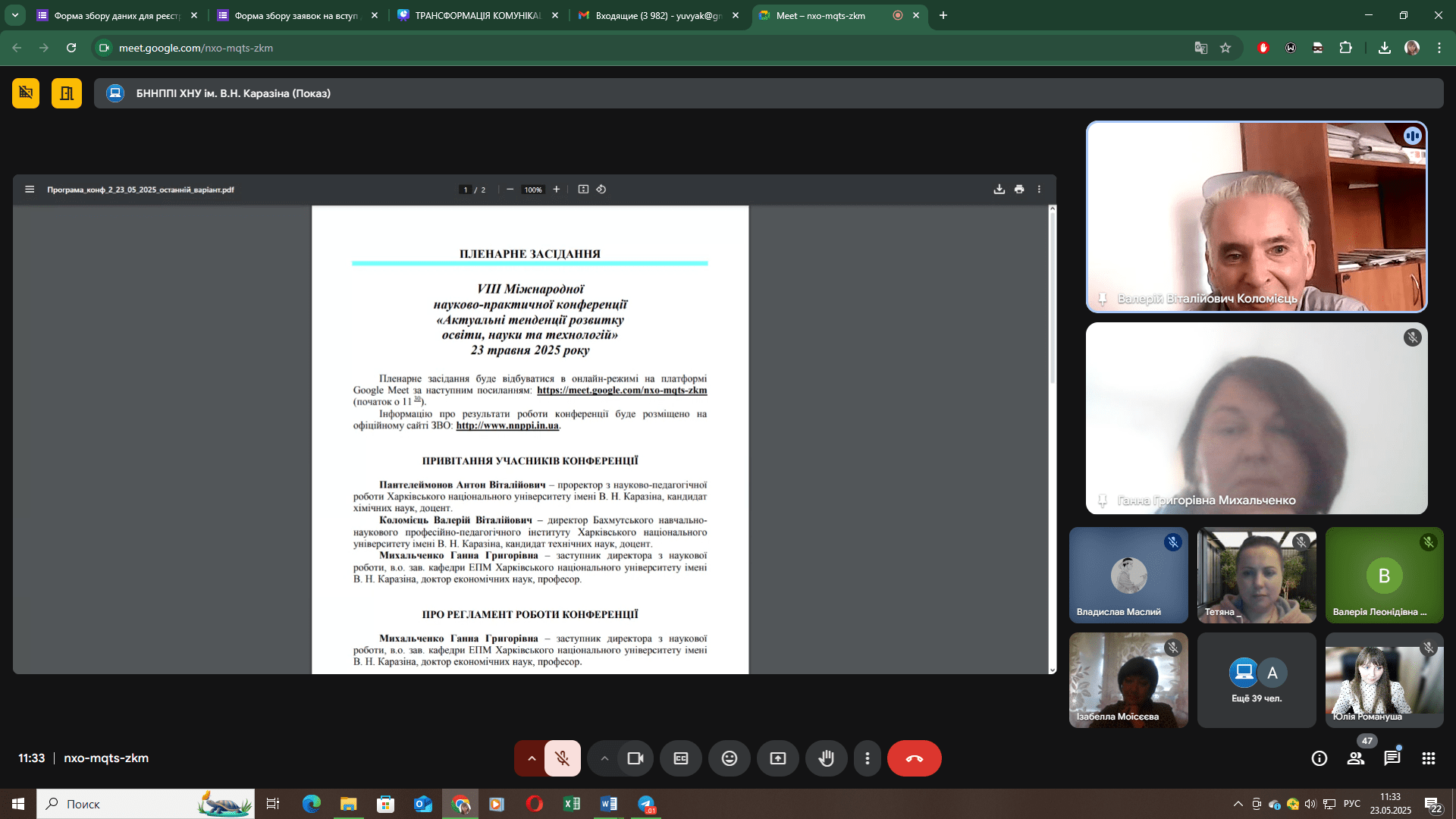The width and height of the screenshot is (1456, 819).
Task: Click the raise hand icon
Action: (826, 758)
